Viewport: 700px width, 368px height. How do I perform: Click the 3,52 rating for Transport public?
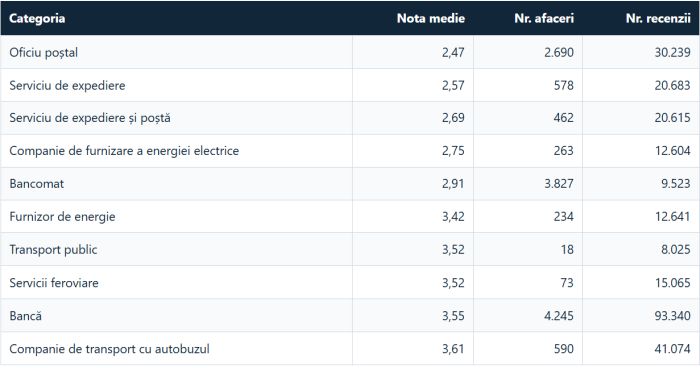(453, 250)
